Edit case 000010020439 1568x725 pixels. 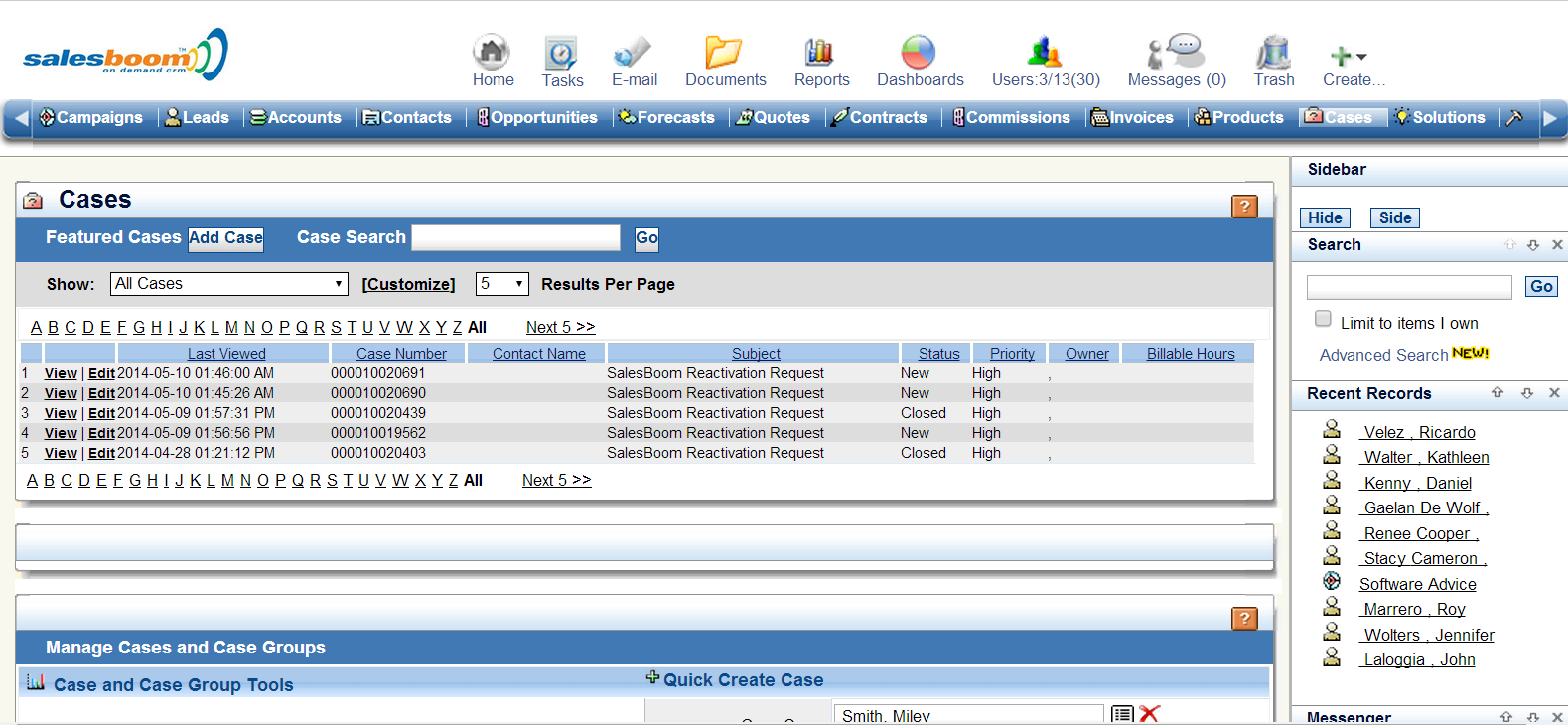101,413
